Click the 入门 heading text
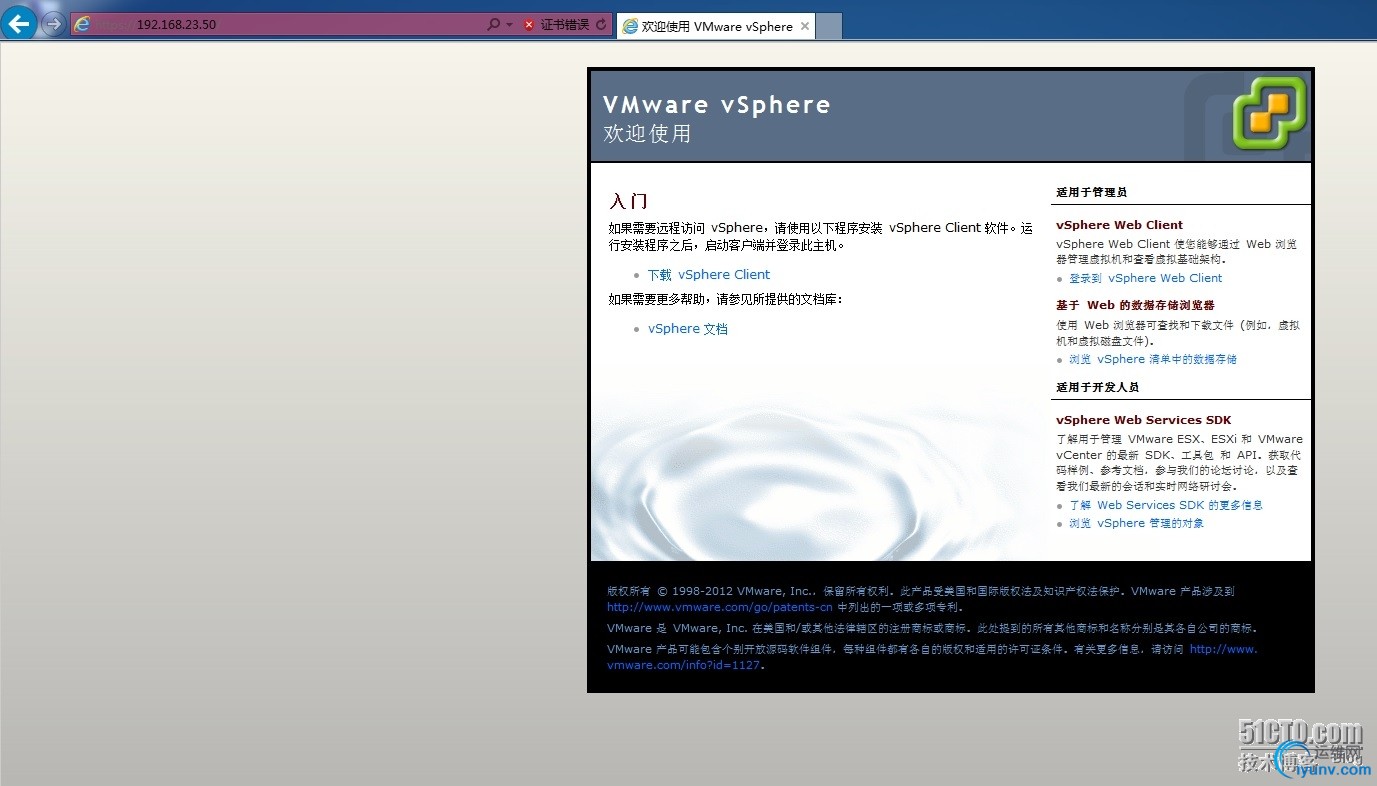This screenshot has width=1377, height=786. [x=629, y=201]
